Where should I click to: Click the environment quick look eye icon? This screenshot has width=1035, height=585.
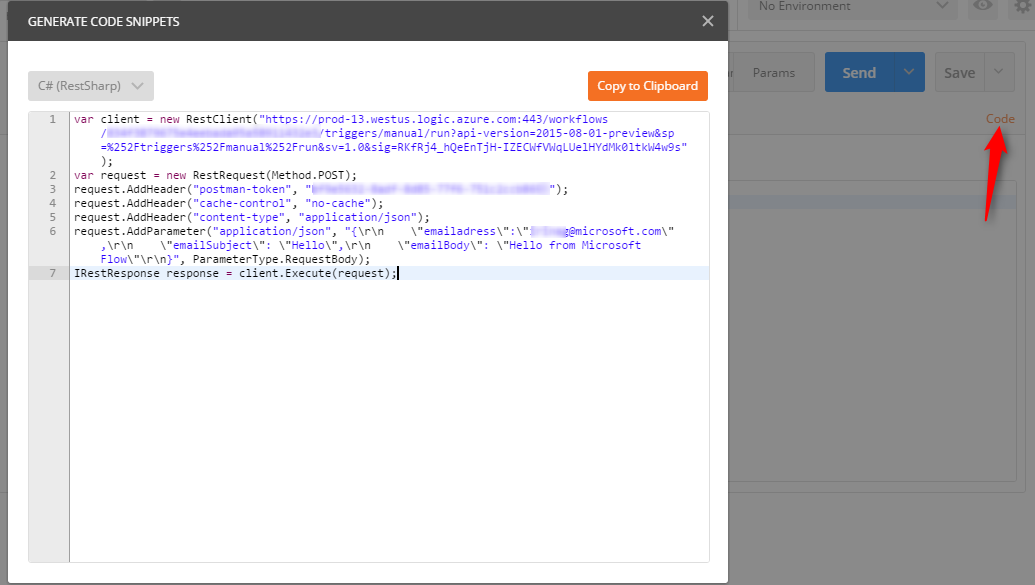click(x=983, y=7)
